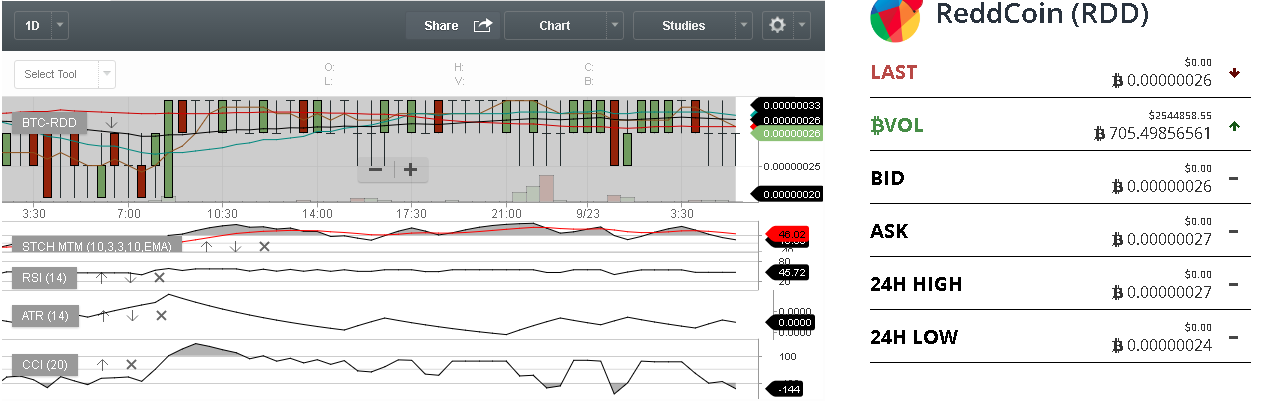Click the 24H HIGH label
Viewport: 1265px width, 403px height.
click(x=916, y=284)
